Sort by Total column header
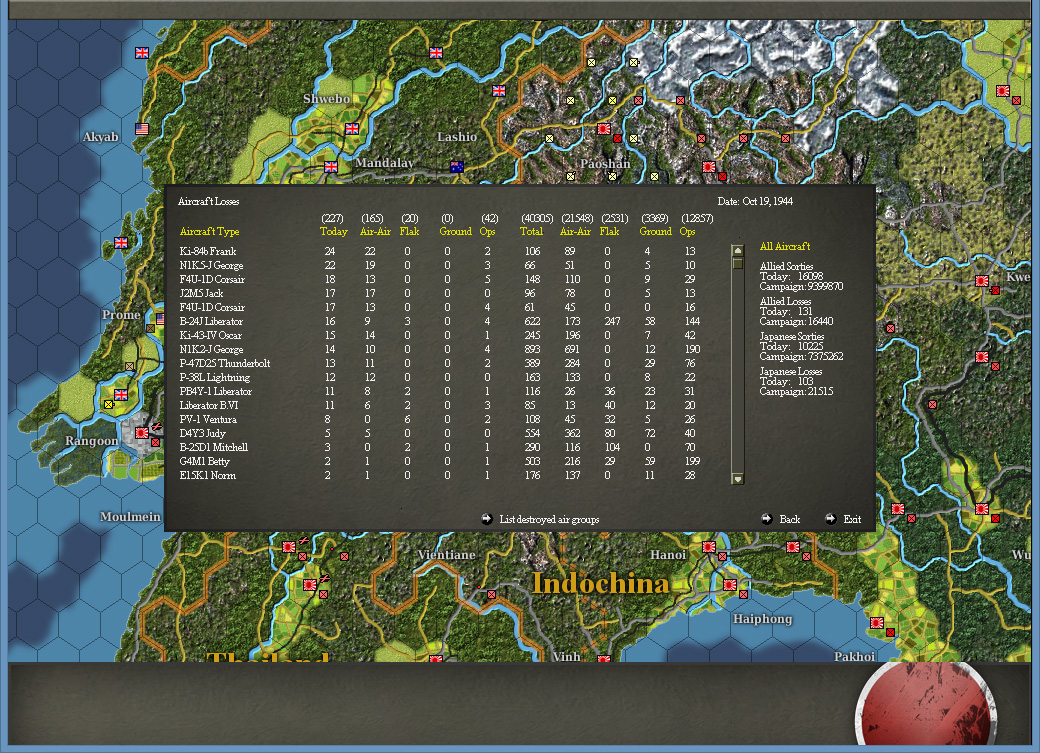The width and height of the screenshot is (1040, 753). click(531, 232)
